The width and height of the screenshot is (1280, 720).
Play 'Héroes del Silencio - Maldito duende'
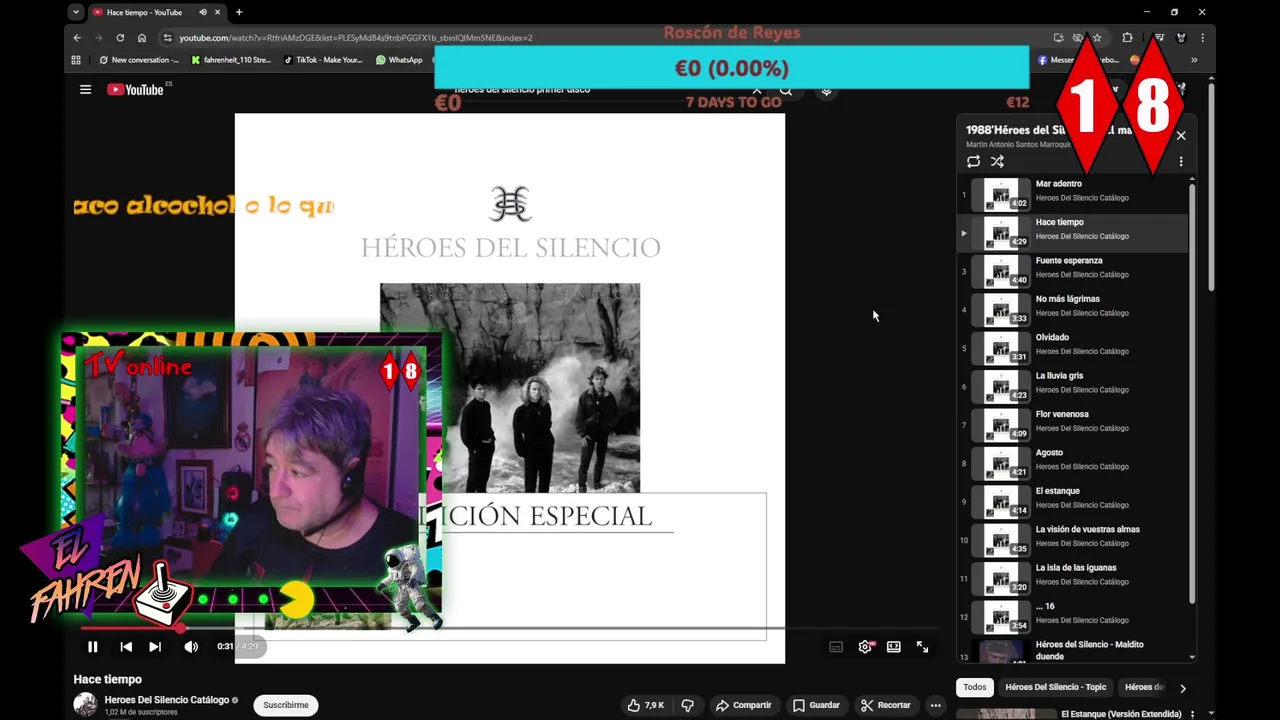(1073, 650)
